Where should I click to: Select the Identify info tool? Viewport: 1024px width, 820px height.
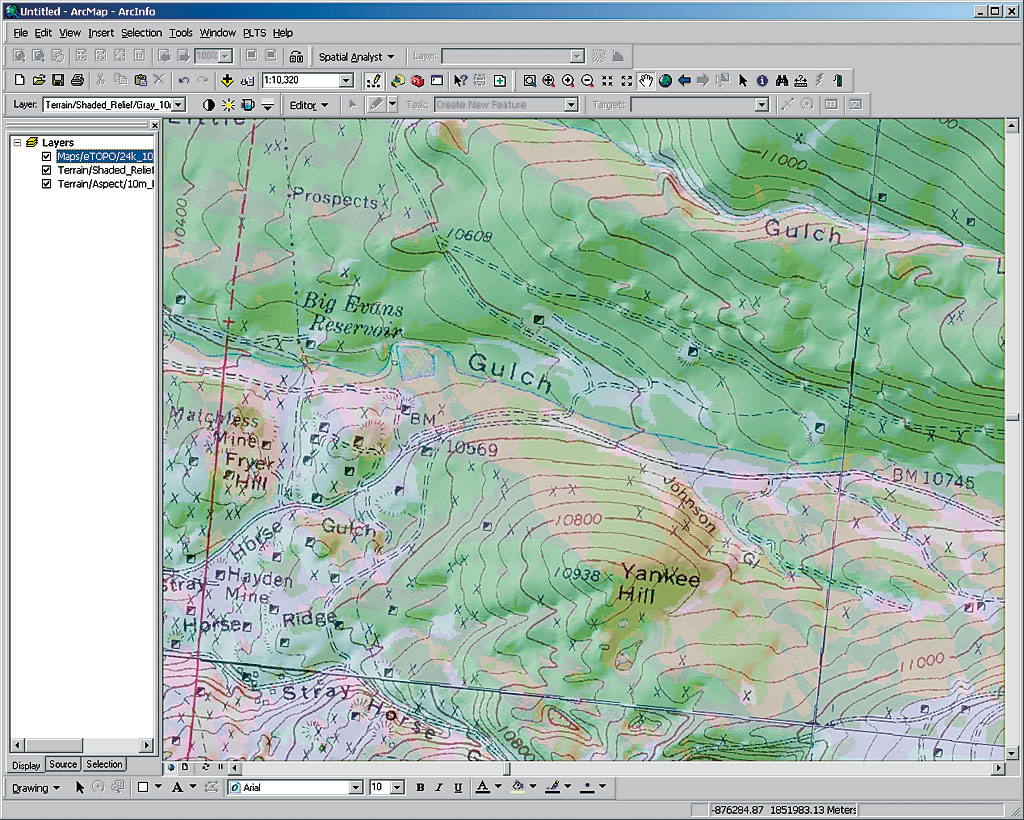[x=762, y=81]
